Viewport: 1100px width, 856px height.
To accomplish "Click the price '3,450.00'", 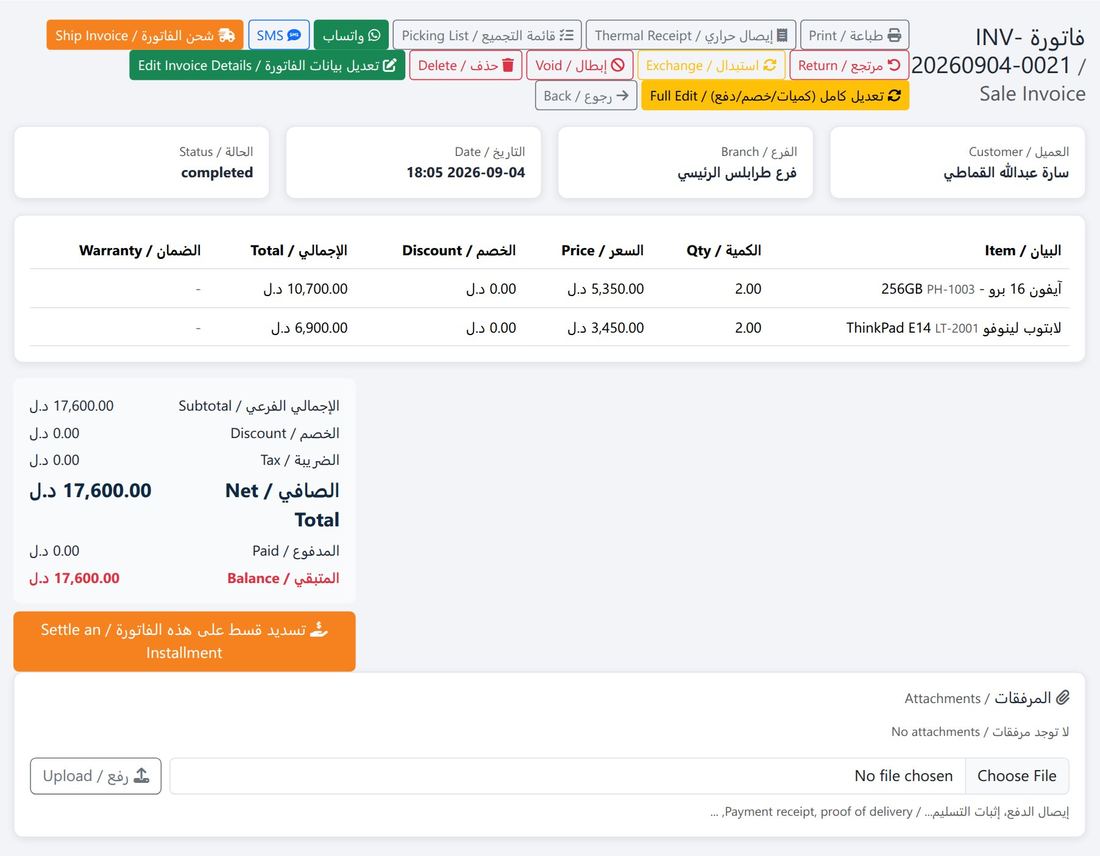I will coord(605,328).
